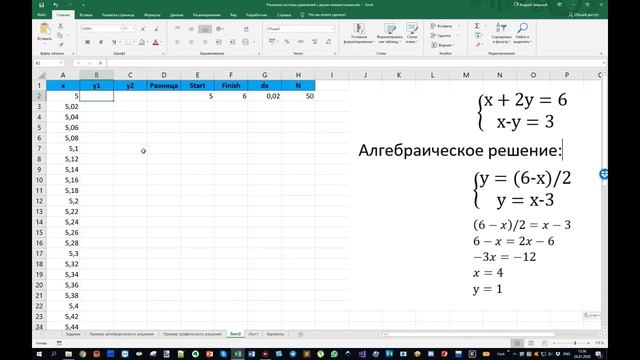Toggle bottom vertical alignment

point(205,29)
